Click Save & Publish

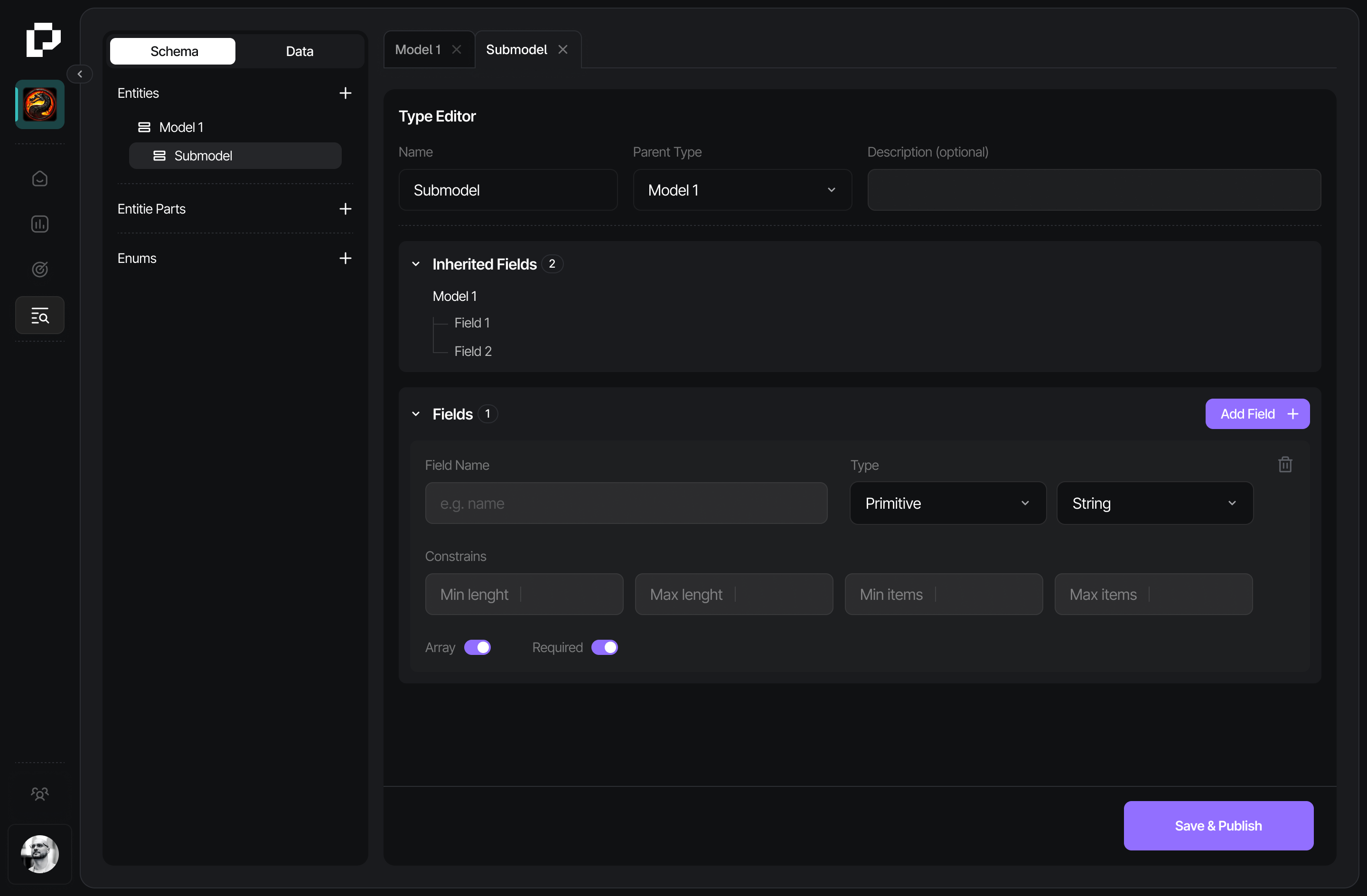(1217, 825)
